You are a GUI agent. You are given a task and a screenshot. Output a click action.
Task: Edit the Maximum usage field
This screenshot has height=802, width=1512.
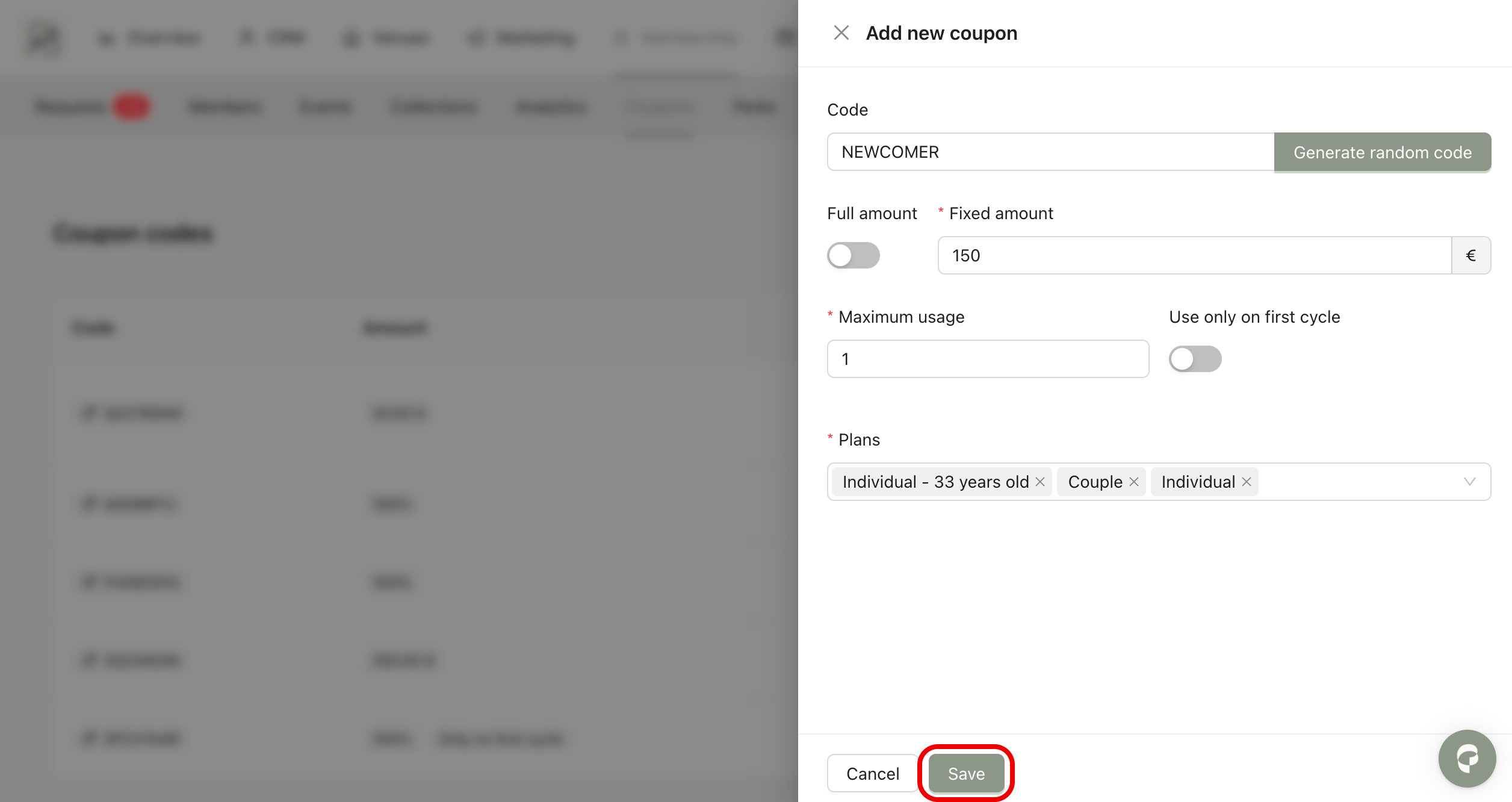[988, 359]
